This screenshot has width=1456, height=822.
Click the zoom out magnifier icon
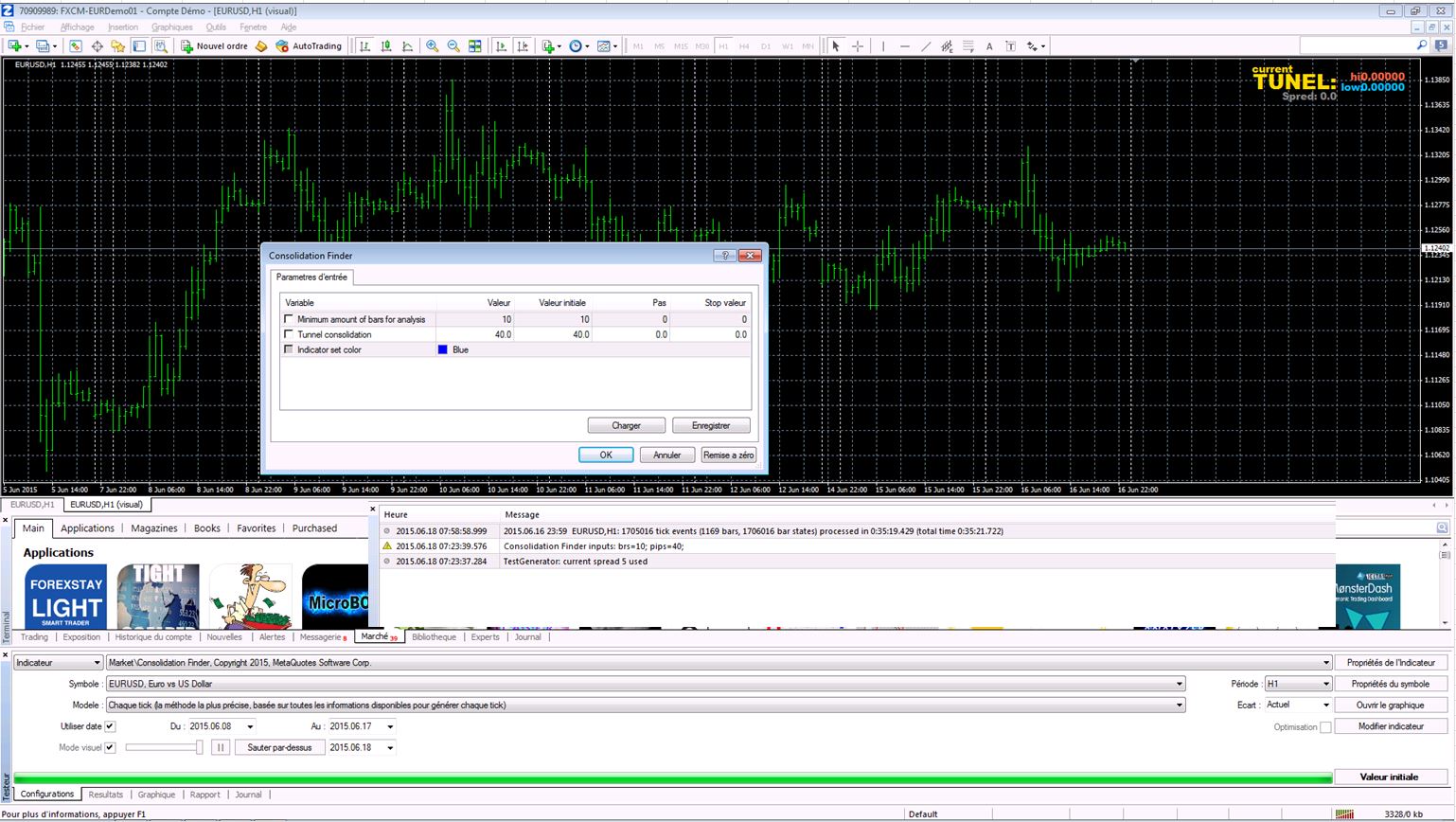[x=453, y=45]
